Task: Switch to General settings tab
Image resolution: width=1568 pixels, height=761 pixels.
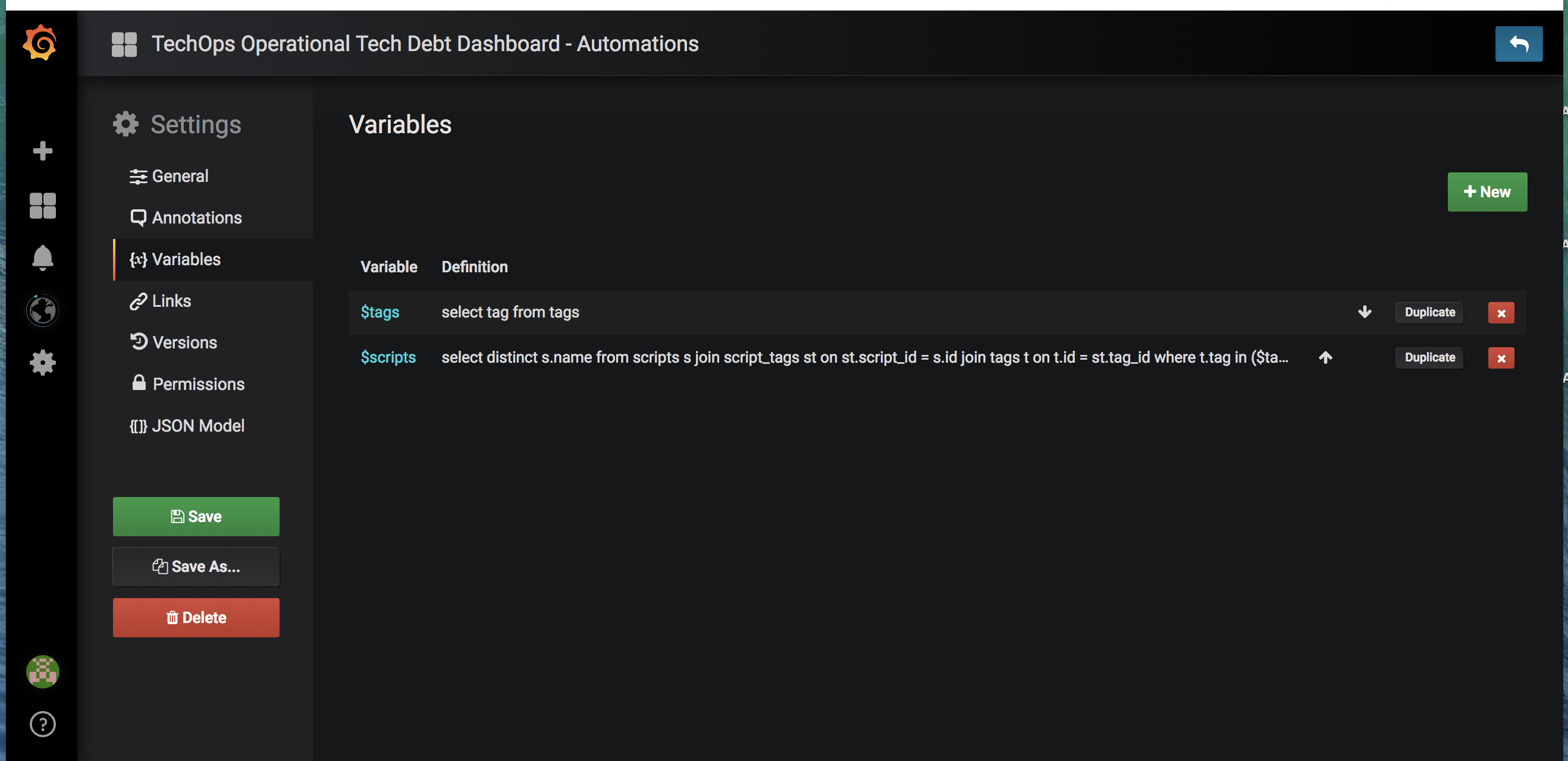Action: coord(180,177)
